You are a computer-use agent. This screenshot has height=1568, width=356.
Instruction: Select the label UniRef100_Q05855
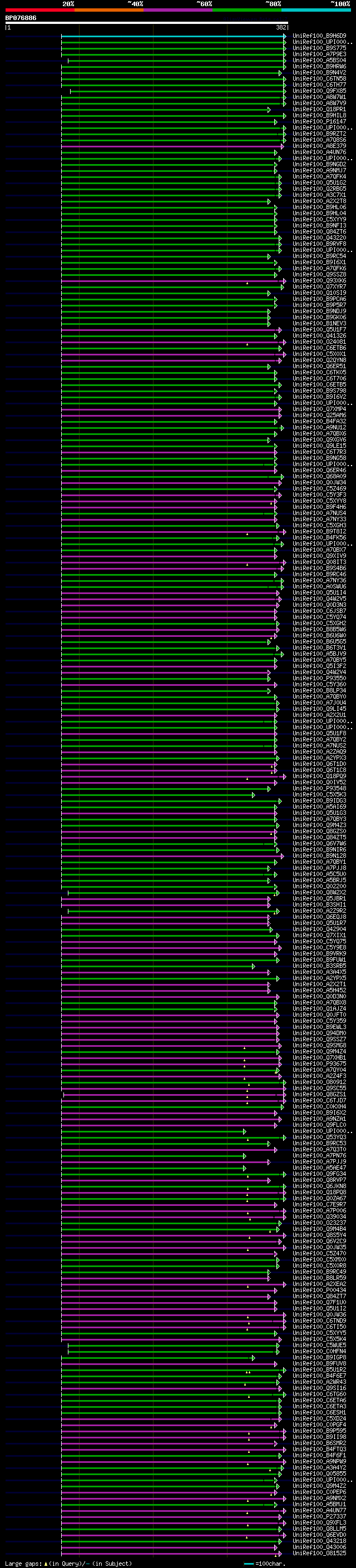pyautogui.click(x=319, y=1474)
